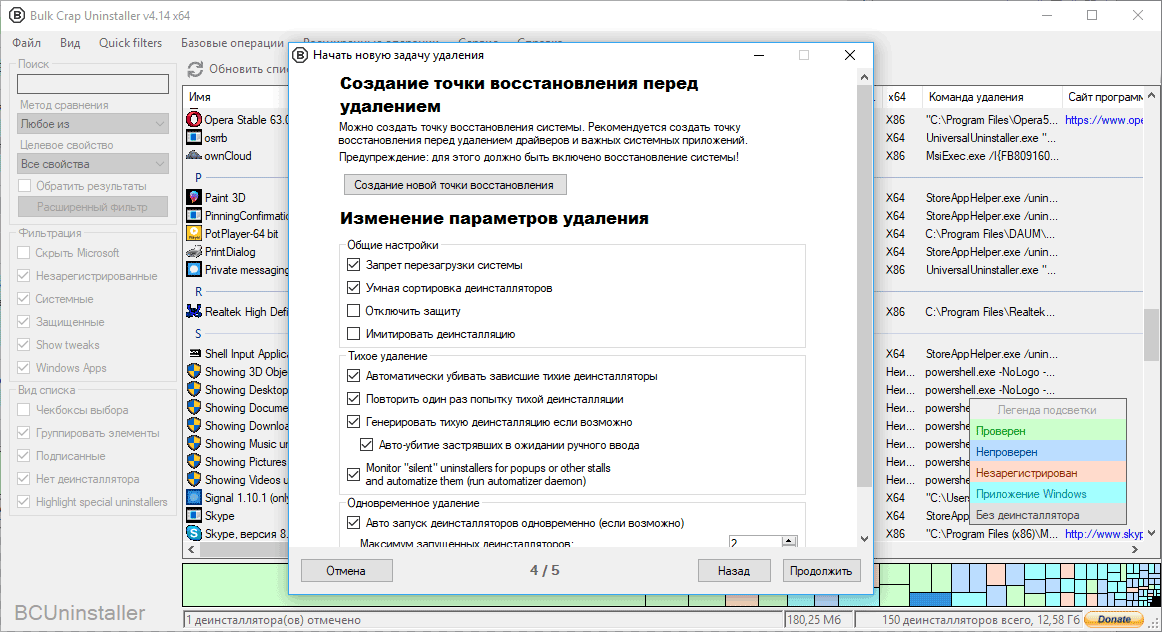Toggle Скрыть Microsoft filter checkbox
The image size is (1162, 632).
click(x=24, y=253)
